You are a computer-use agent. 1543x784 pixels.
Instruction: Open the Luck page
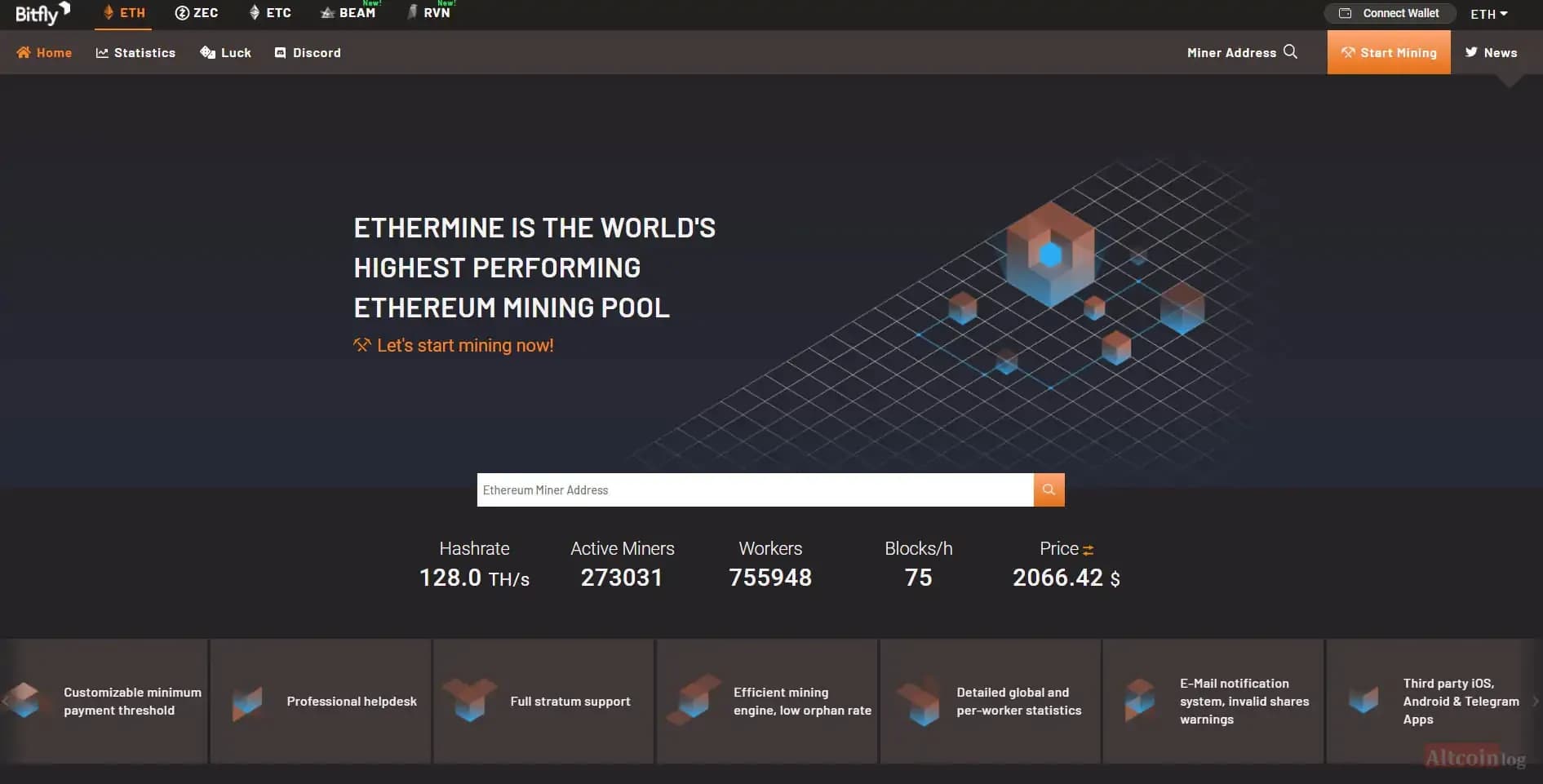click(x=226, y=52)
